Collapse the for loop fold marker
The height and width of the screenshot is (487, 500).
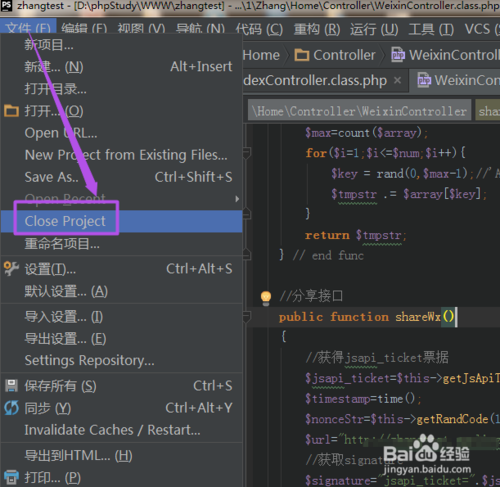tap(247, 153)
